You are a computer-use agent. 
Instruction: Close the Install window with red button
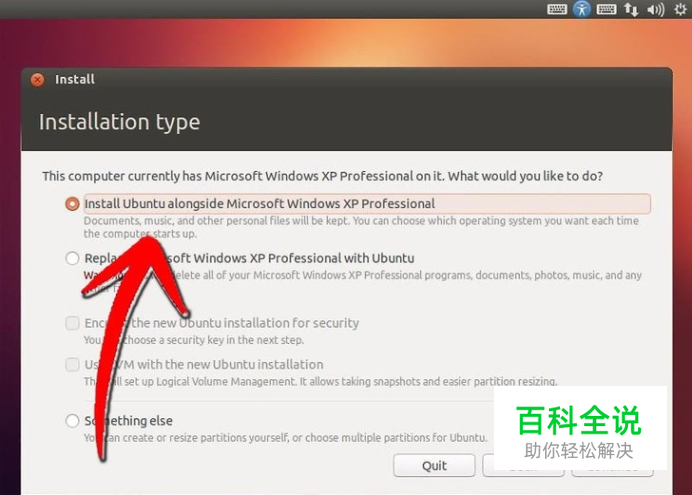38,79
